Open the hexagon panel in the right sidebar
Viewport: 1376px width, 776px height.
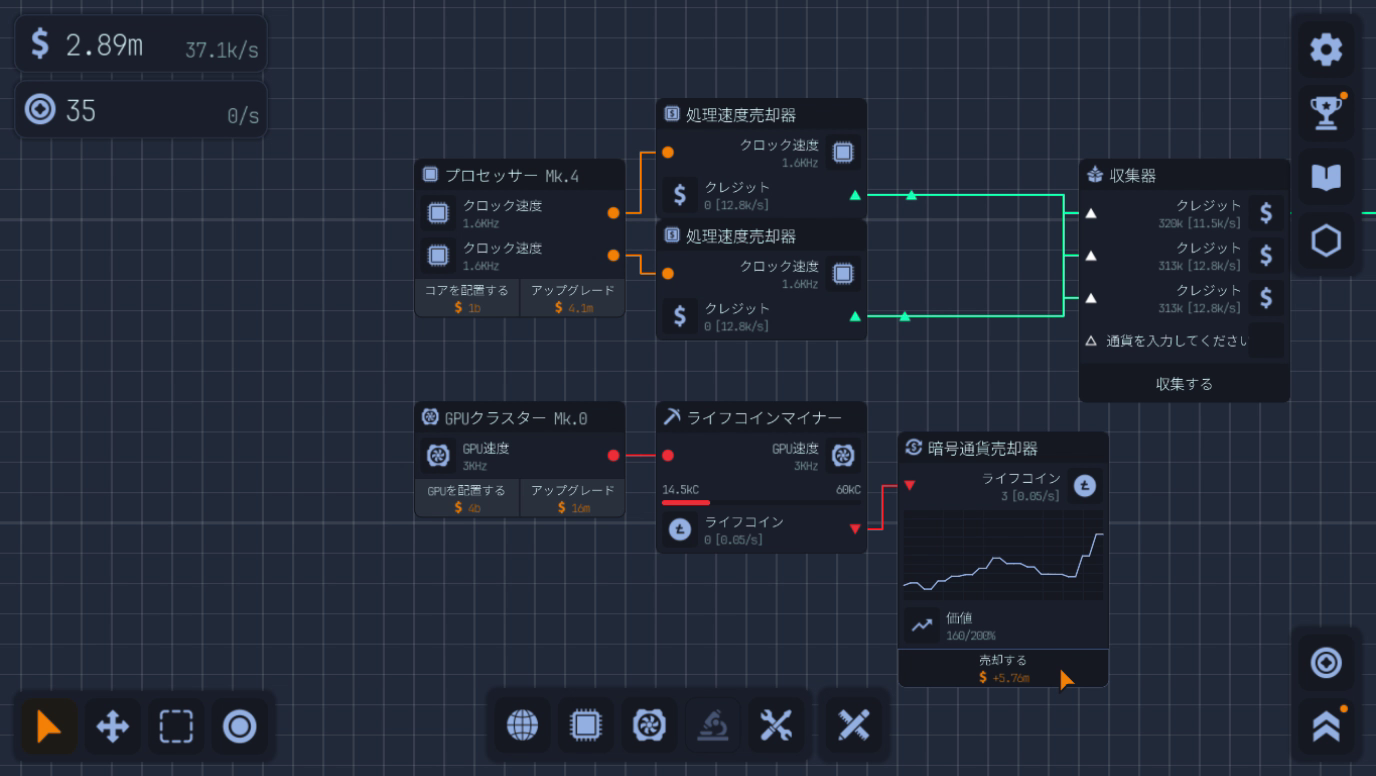1326,241
